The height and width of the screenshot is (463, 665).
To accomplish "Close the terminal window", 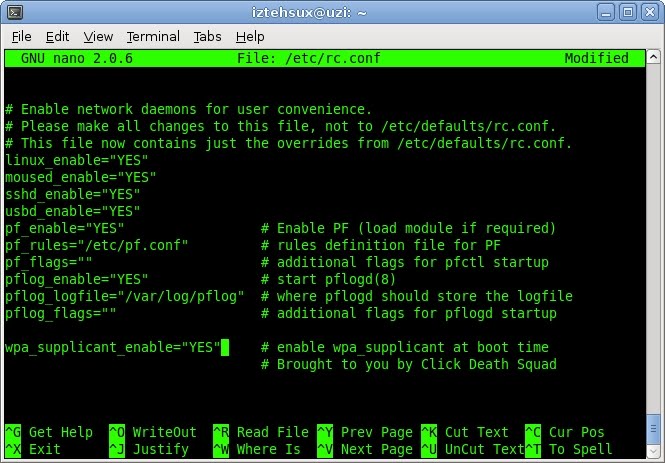I will 648,13.
